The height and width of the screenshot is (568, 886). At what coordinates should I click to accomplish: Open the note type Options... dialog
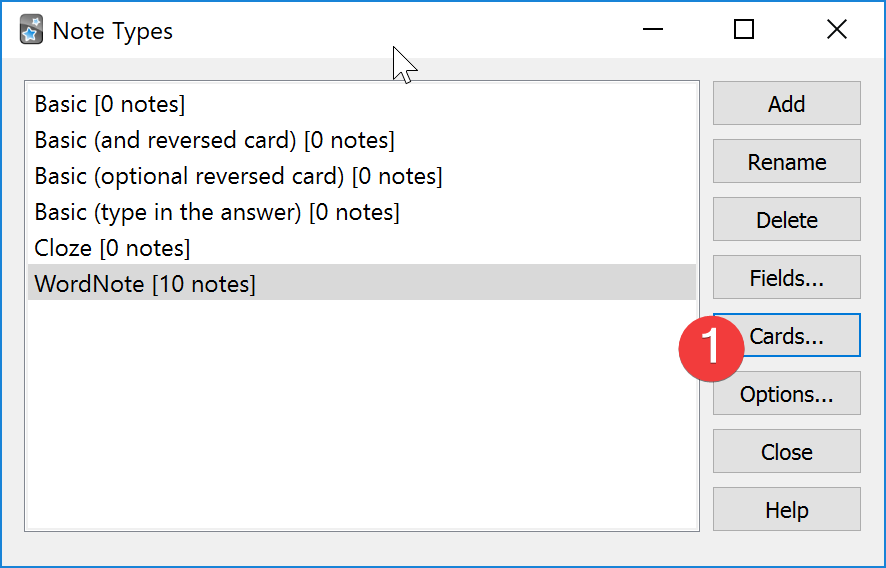[786, 394]
